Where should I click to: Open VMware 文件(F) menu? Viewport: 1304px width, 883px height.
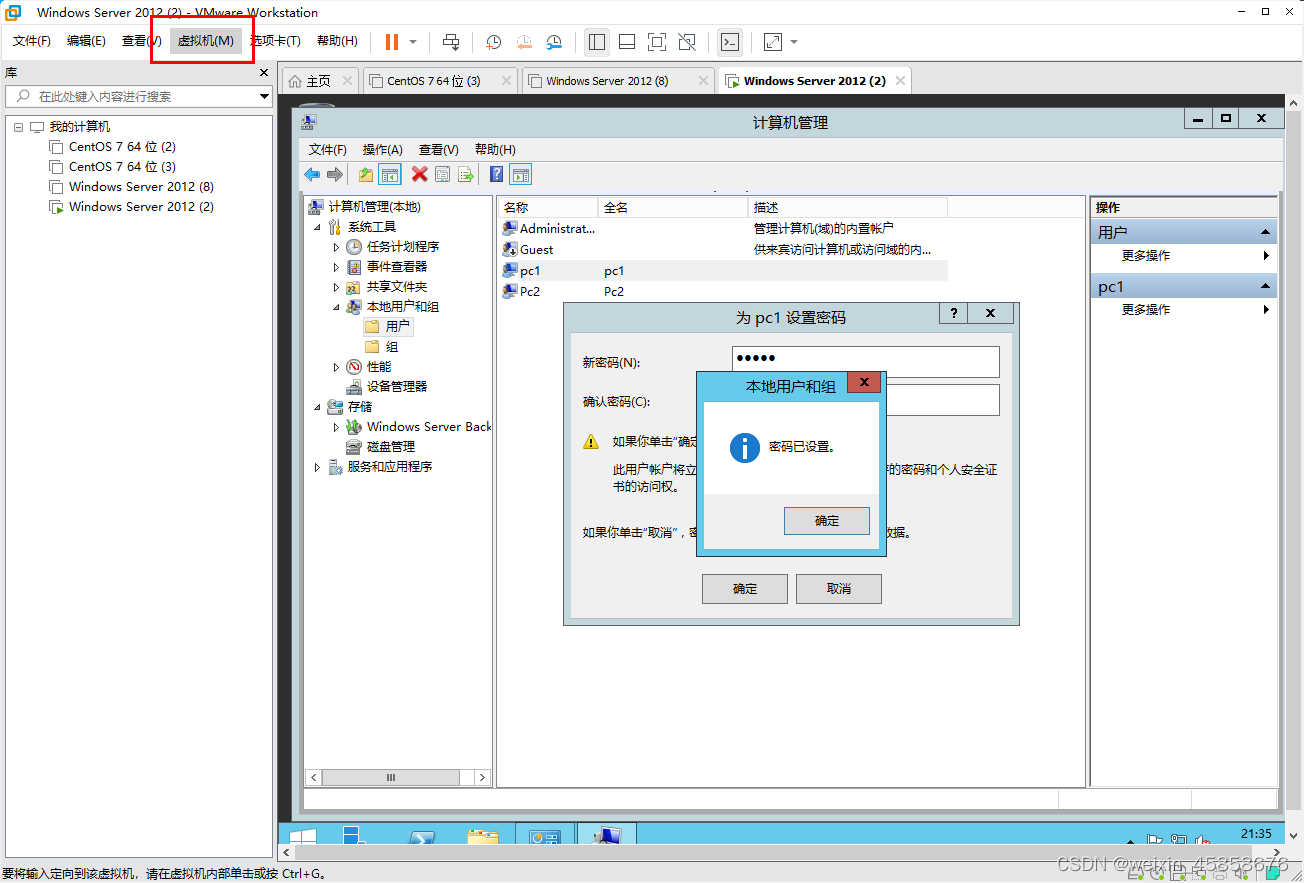coord(32,41)
